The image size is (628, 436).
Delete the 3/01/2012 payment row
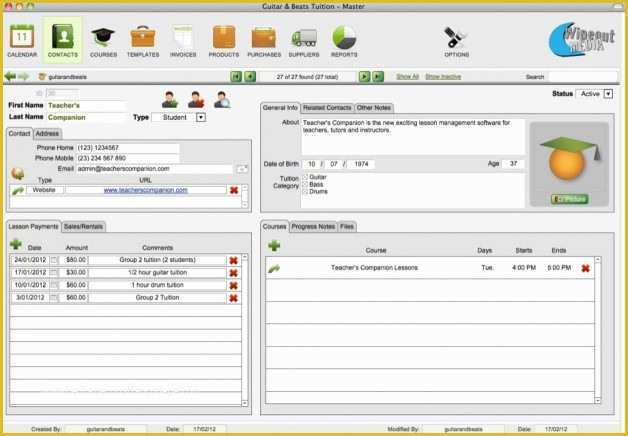click(x=233, y=298)
